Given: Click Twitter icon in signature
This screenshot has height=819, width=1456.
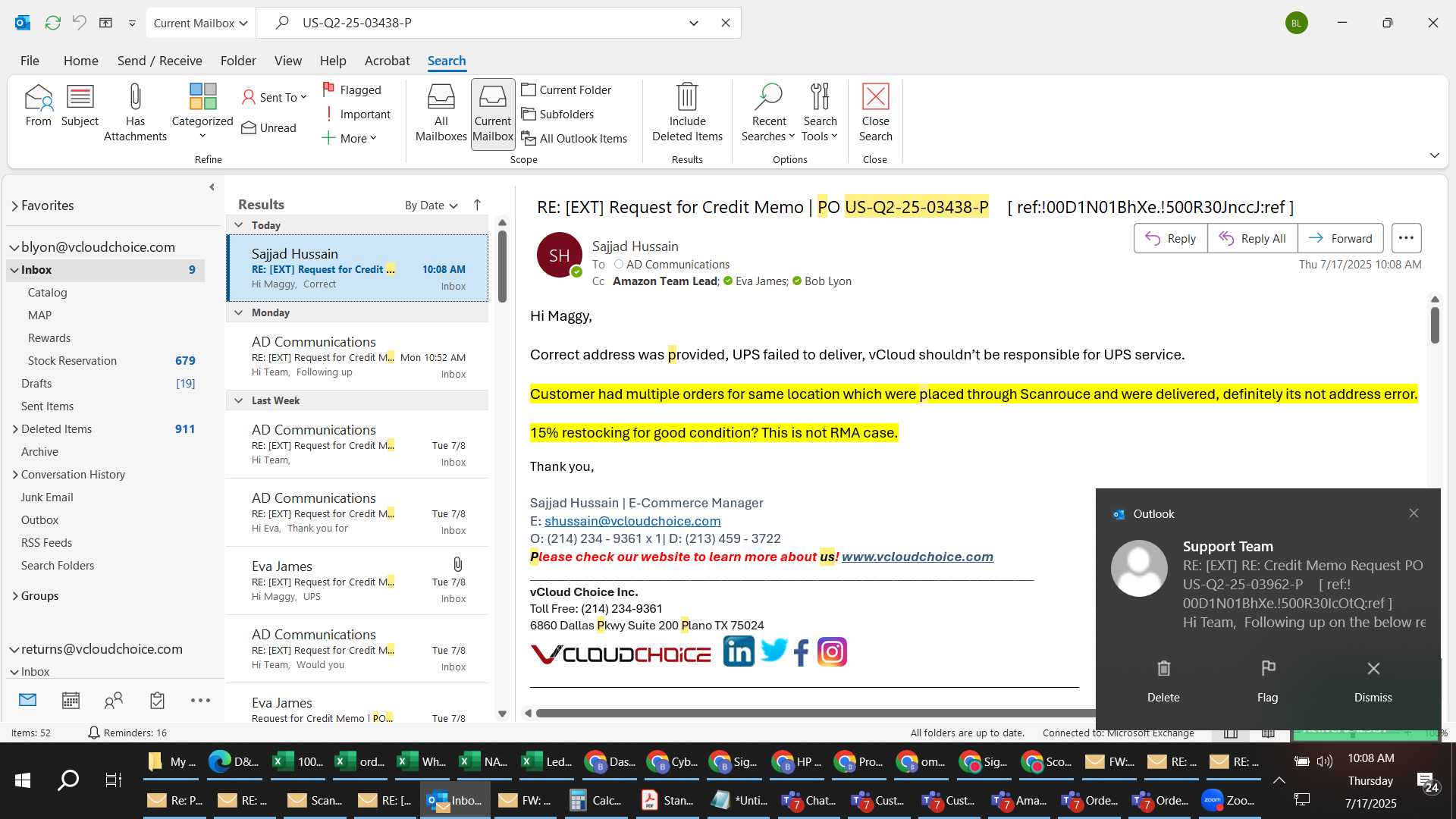Looking at the screenshot, I should pyautogui.click(x=773, y=651).
